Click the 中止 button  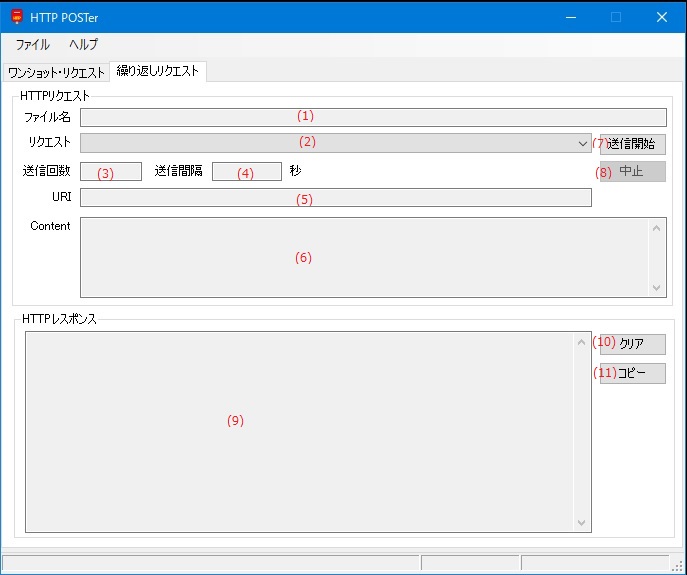[633, 171]
